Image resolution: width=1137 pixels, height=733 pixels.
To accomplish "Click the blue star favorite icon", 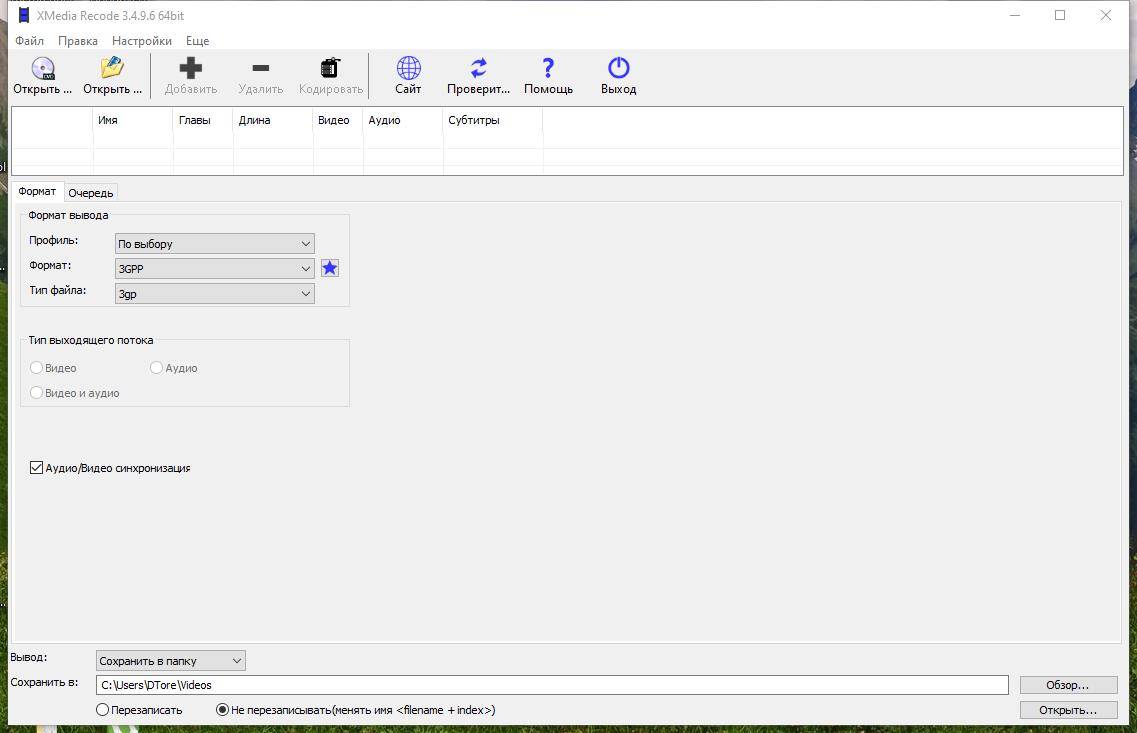I will point(330,268).
